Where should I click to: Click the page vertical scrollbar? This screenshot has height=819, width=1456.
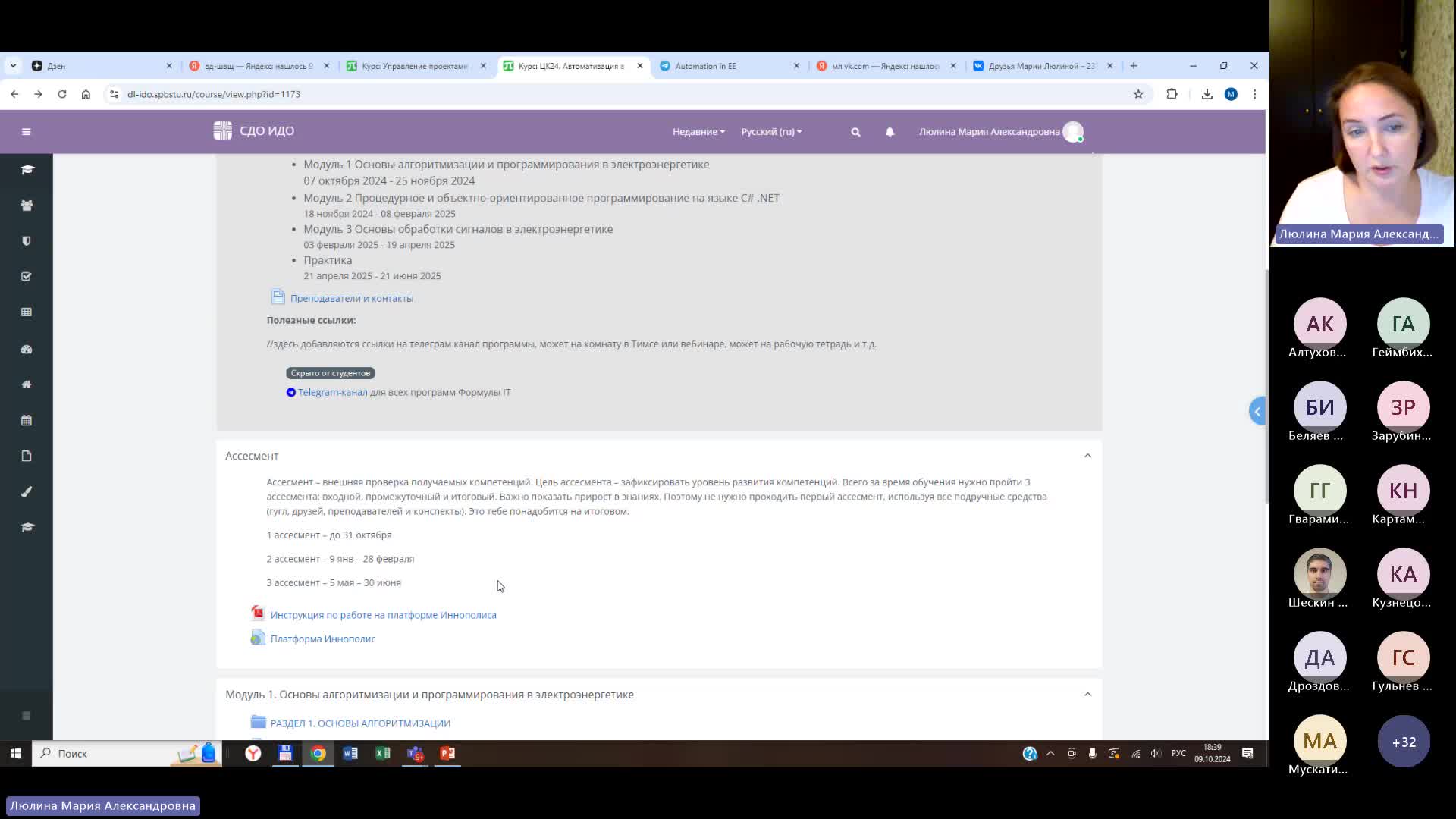1266,387
